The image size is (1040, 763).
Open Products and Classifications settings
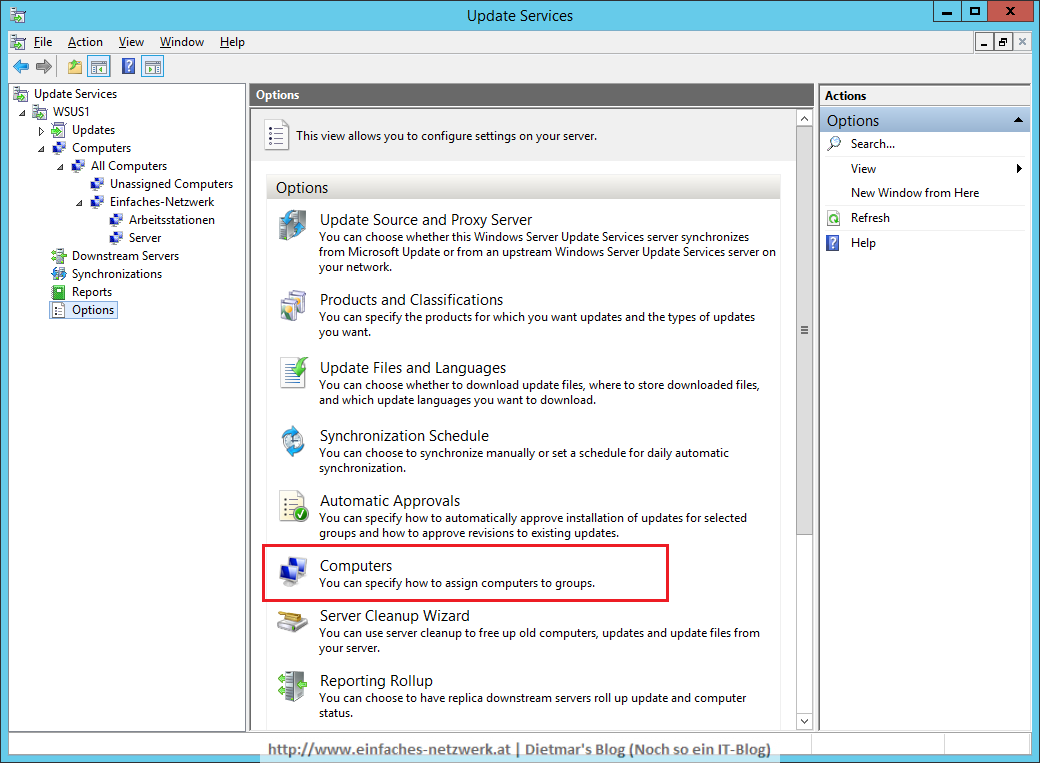click(411, 300)
